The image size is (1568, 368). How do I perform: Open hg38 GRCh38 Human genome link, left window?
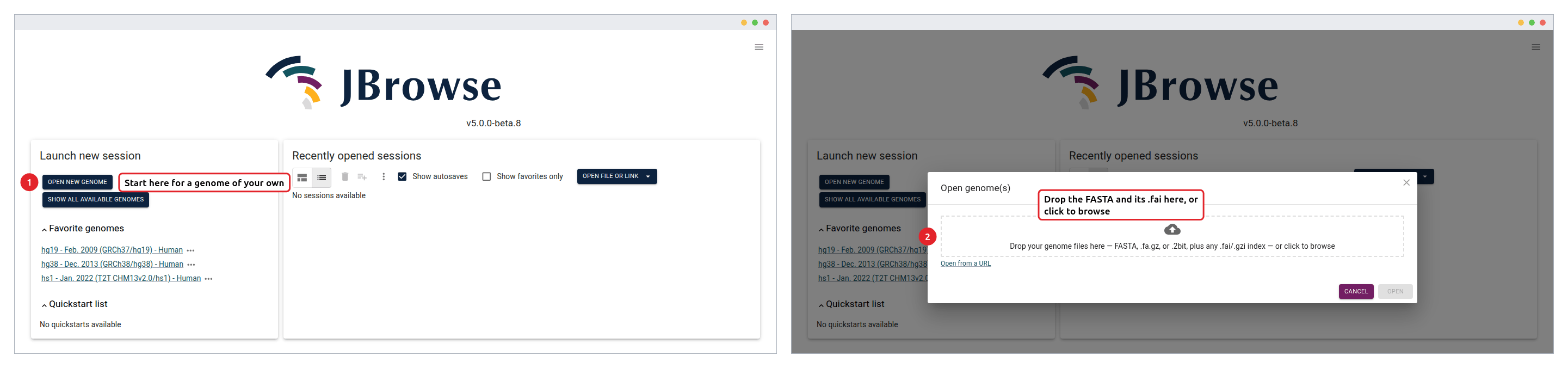click(112, 264)
